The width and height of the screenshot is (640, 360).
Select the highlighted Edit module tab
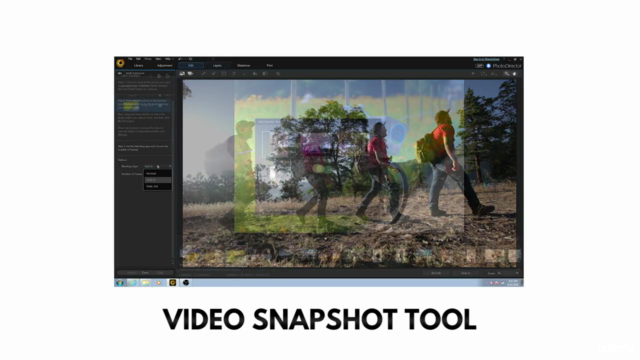pos(191,66)
